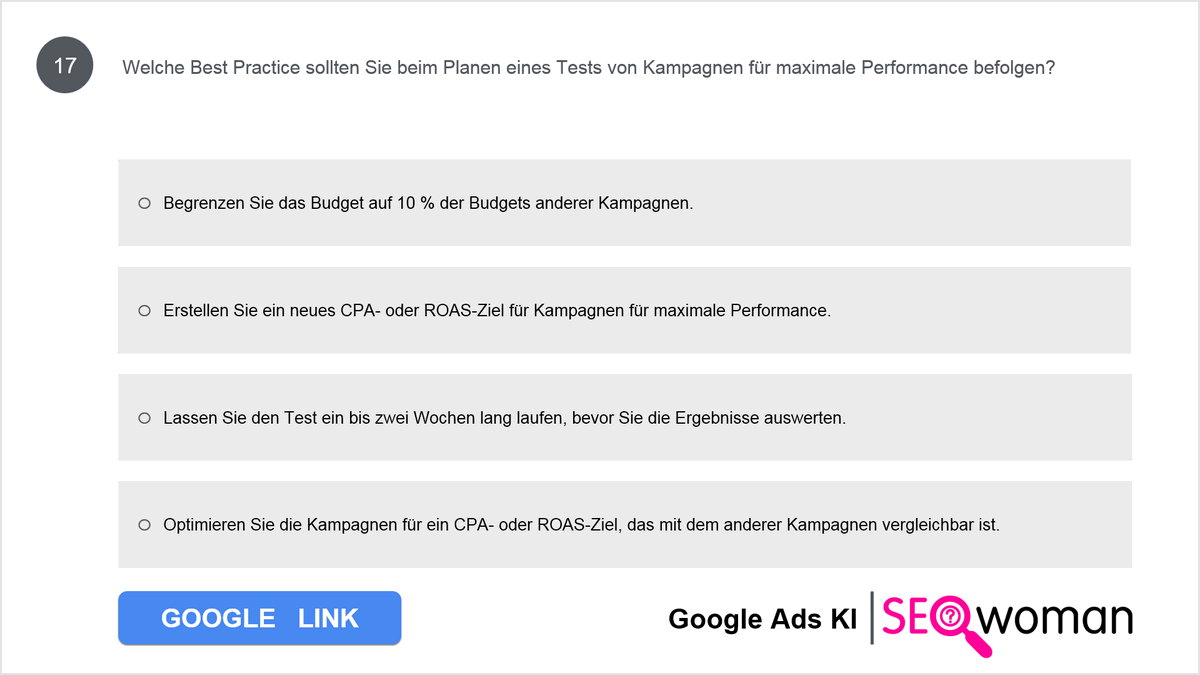Click the question number 17 badge

[x=65, y=66]
